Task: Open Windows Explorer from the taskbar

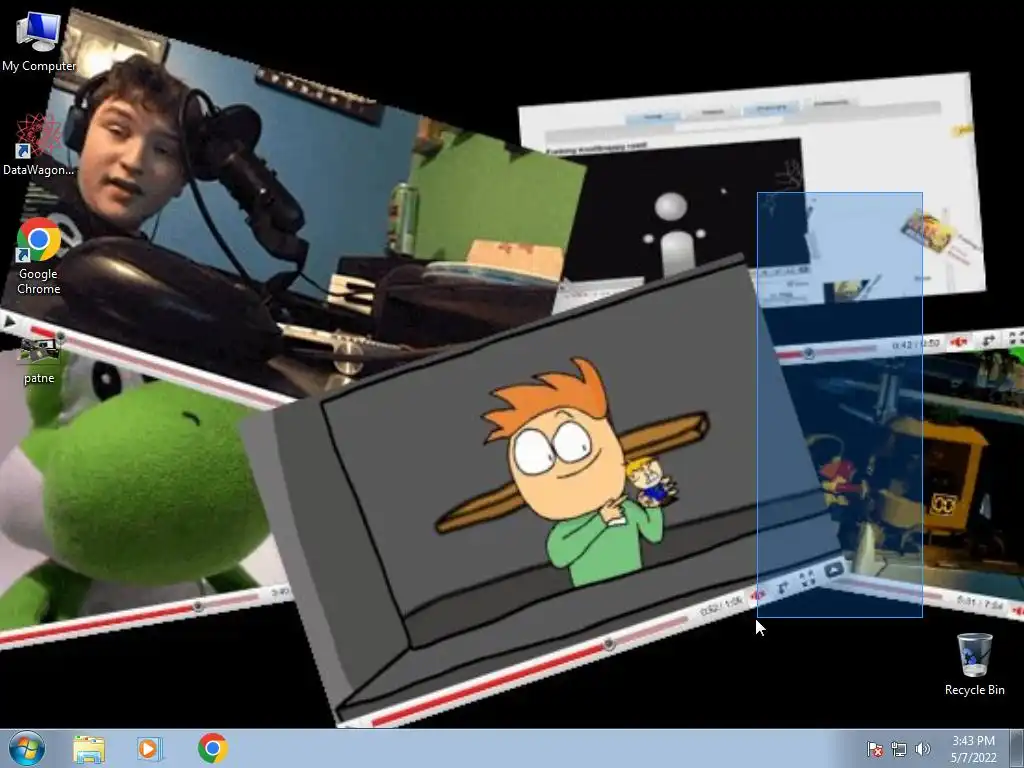Action: [89, 748]
